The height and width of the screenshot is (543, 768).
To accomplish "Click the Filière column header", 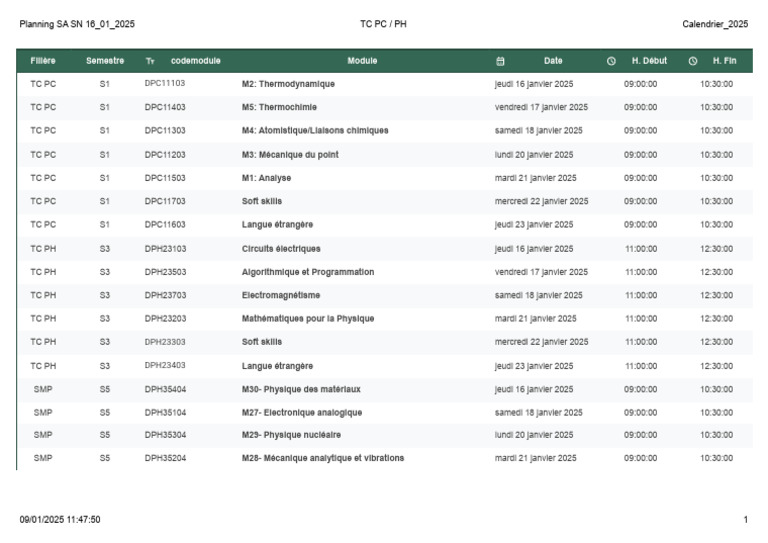I will click(x=43, y=61).
